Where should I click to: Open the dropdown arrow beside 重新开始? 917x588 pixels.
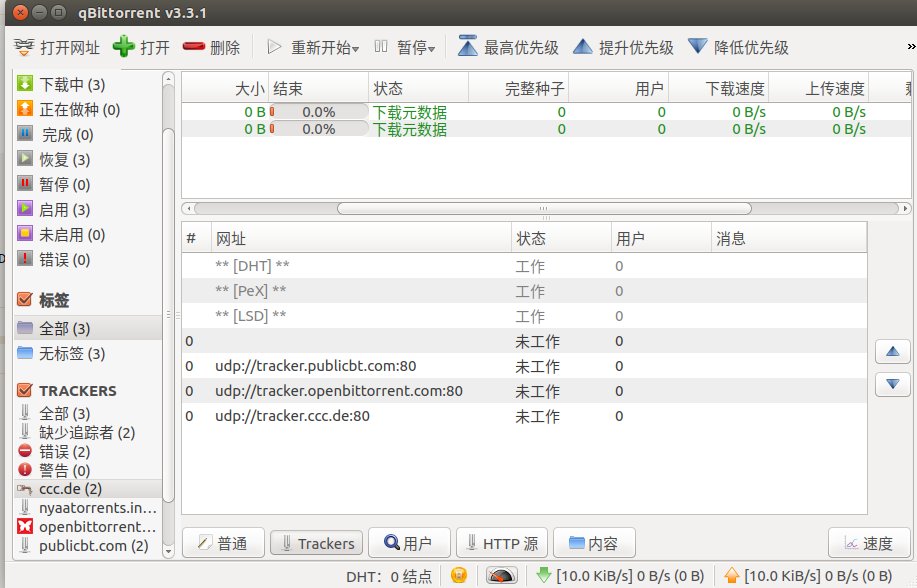point(356,49)
